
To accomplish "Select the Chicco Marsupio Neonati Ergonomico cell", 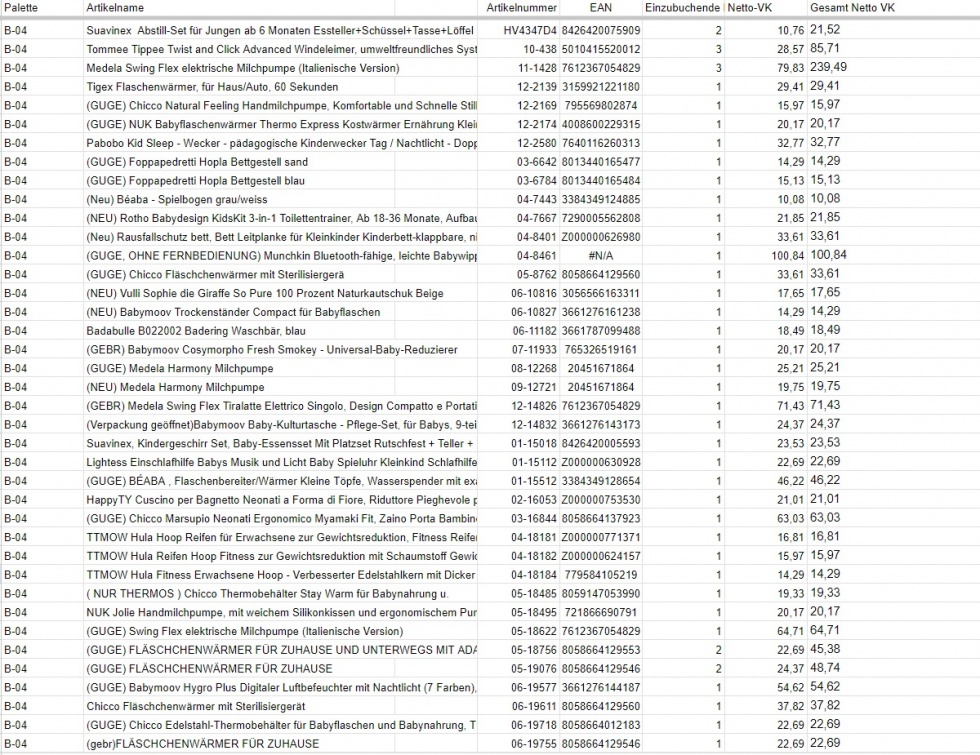I will point(281,518).
